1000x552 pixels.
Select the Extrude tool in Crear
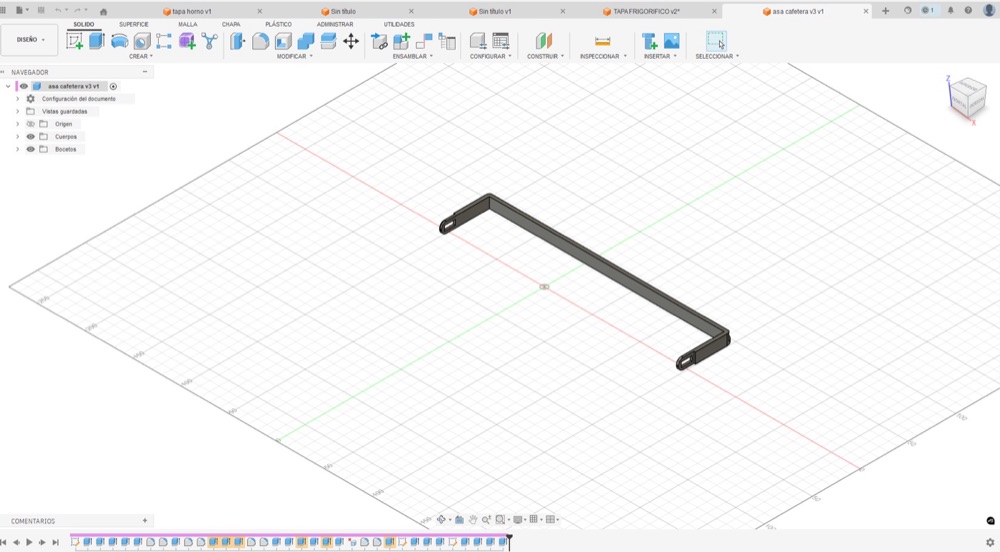[x=96, y=41]
